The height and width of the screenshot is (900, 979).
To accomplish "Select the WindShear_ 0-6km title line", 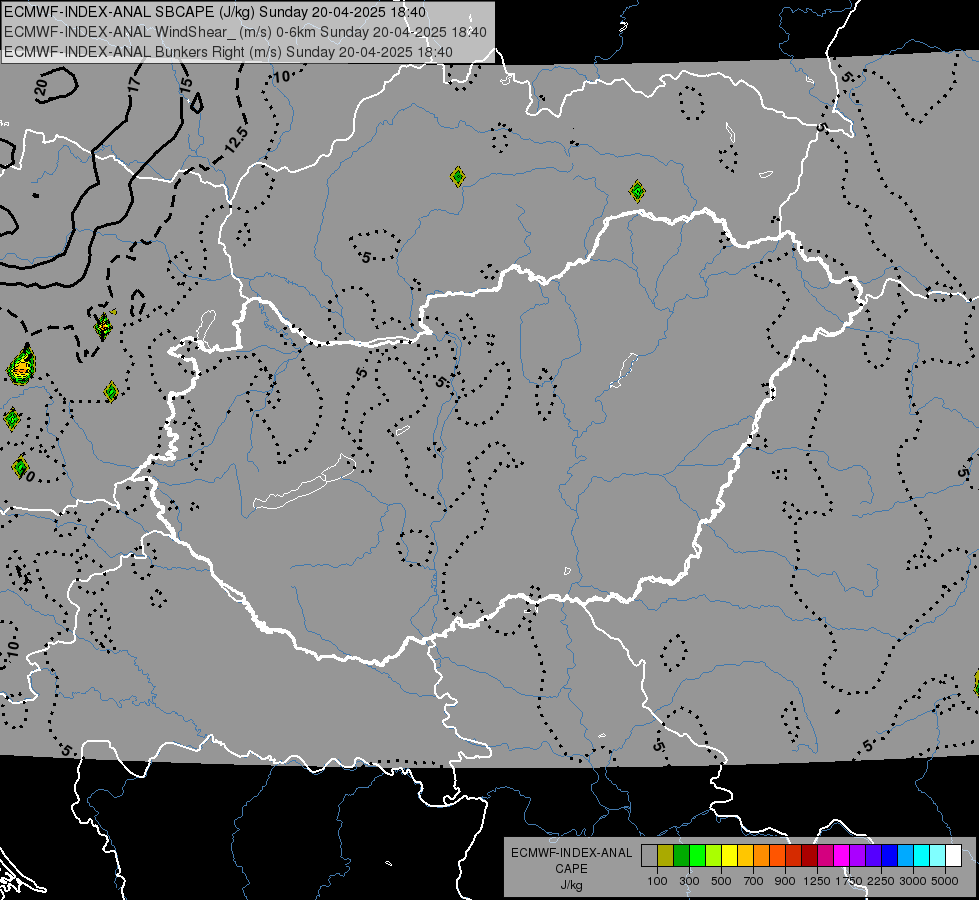I will click(245, 32).
